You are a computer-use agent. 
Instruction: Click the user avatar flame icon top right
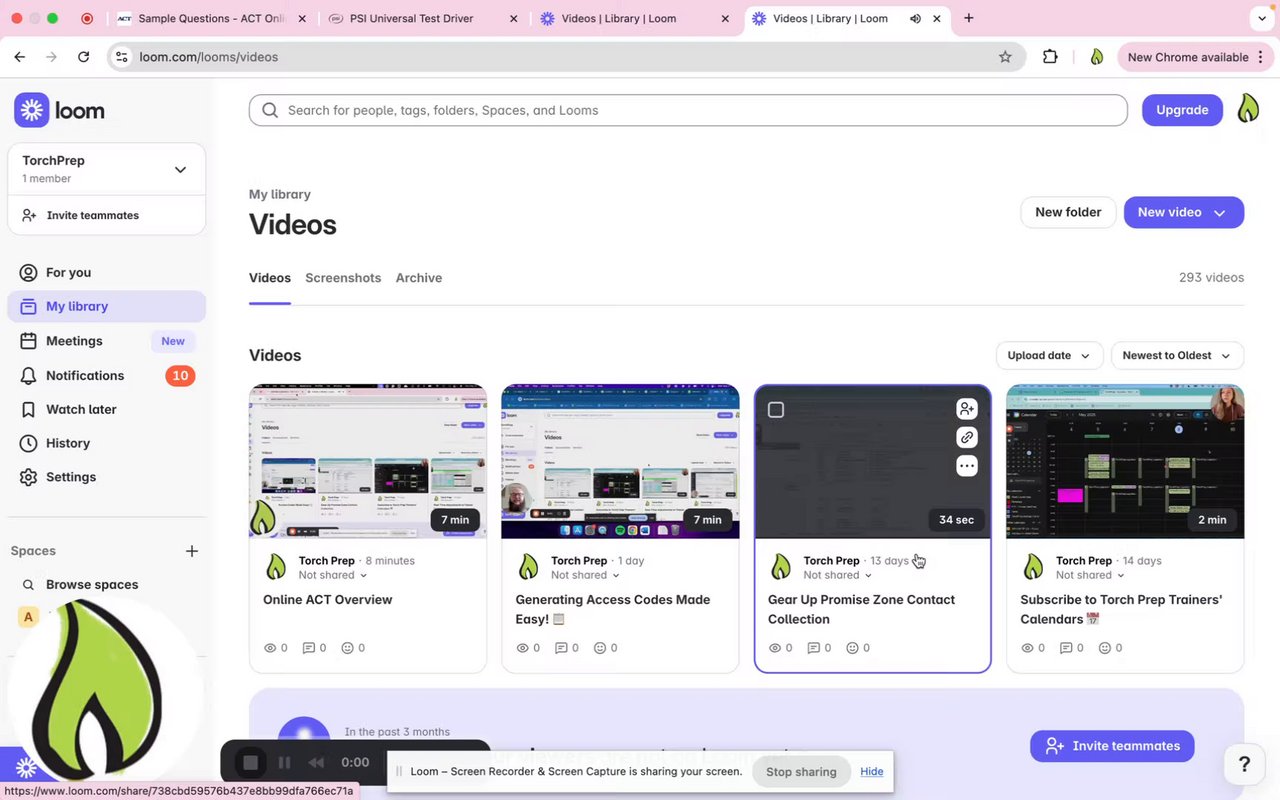pyautogui.click(x=1248, y=109)
